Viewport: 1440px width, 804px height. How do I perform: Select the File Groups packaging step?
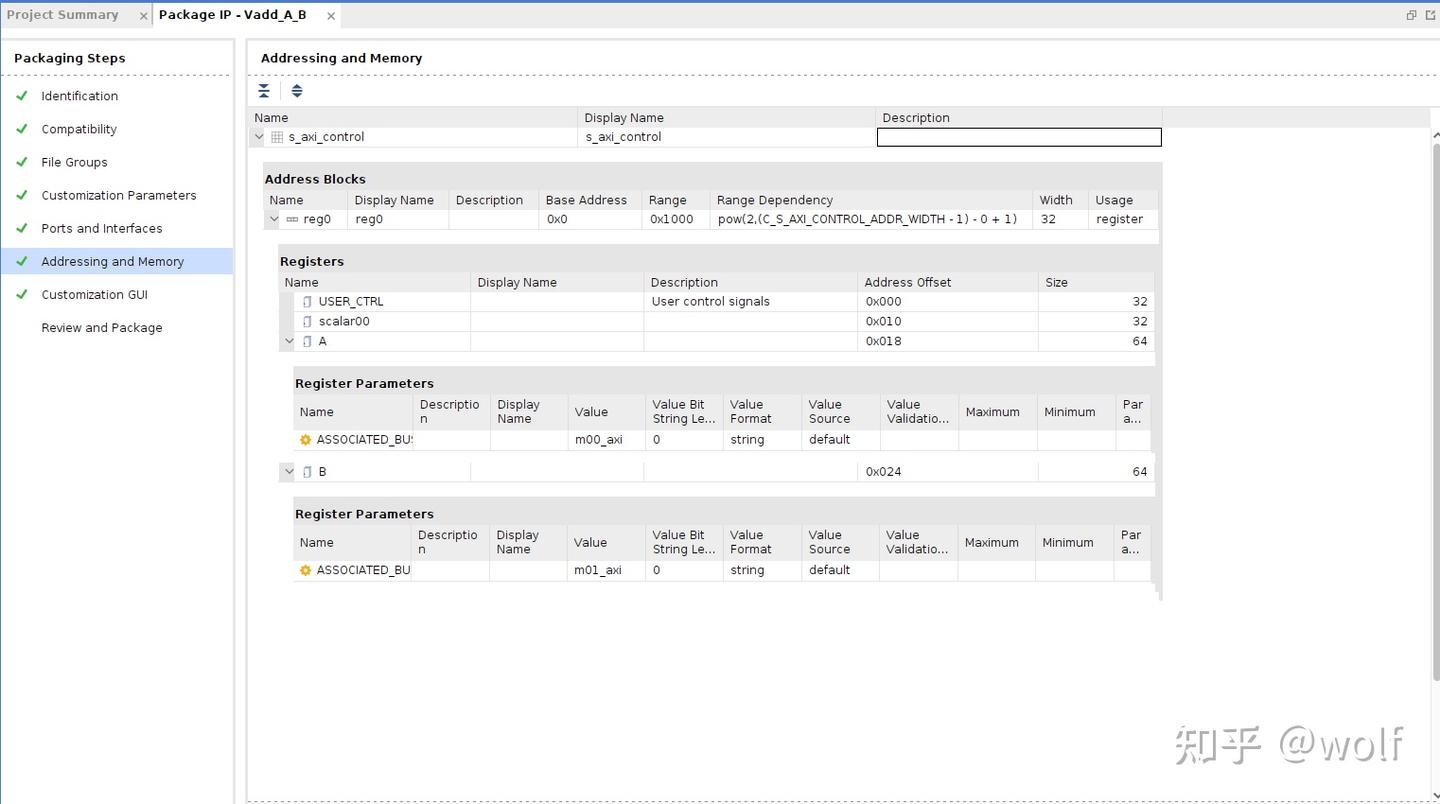(74, 162)
